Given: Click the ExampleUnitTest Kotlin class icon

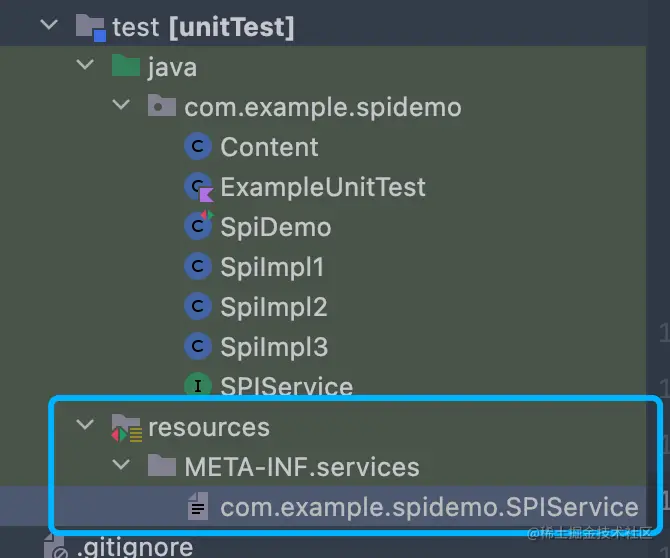Looking at the screenshot, I should [x=199, y=187].
